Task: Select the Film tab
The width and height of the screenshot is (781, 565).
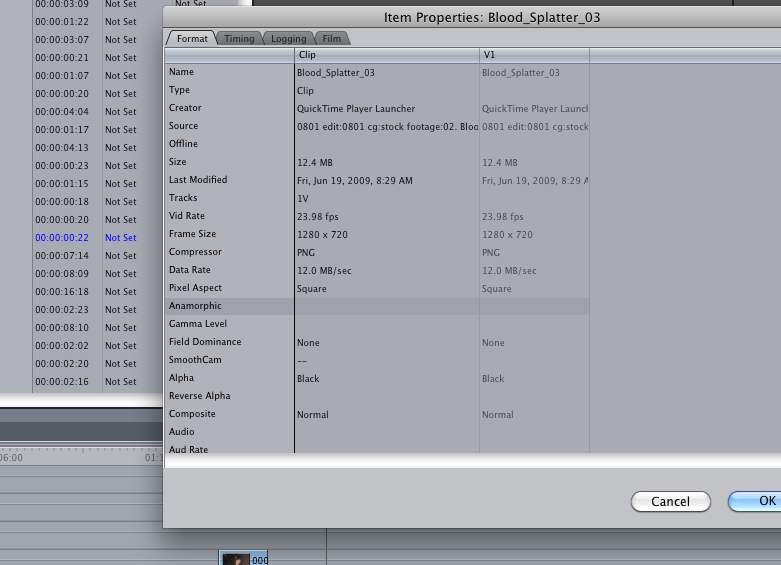Action: tap(332, 39)
